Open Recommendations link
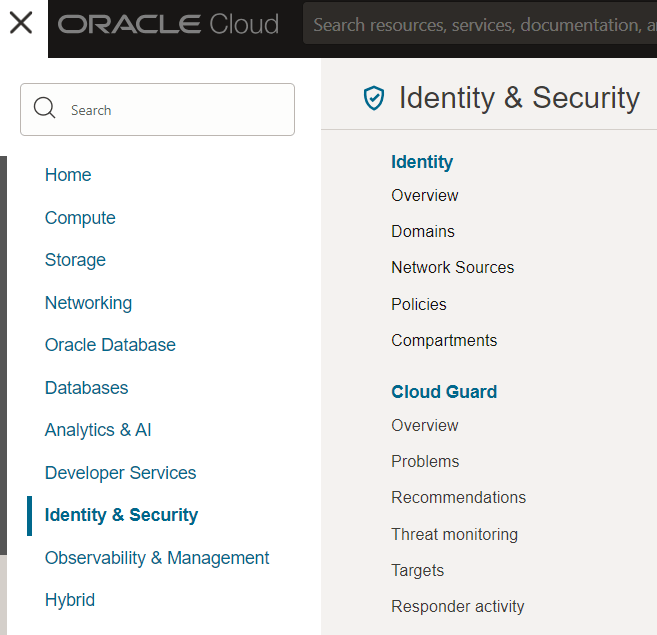The image size is (657, 635). [458, 498]
